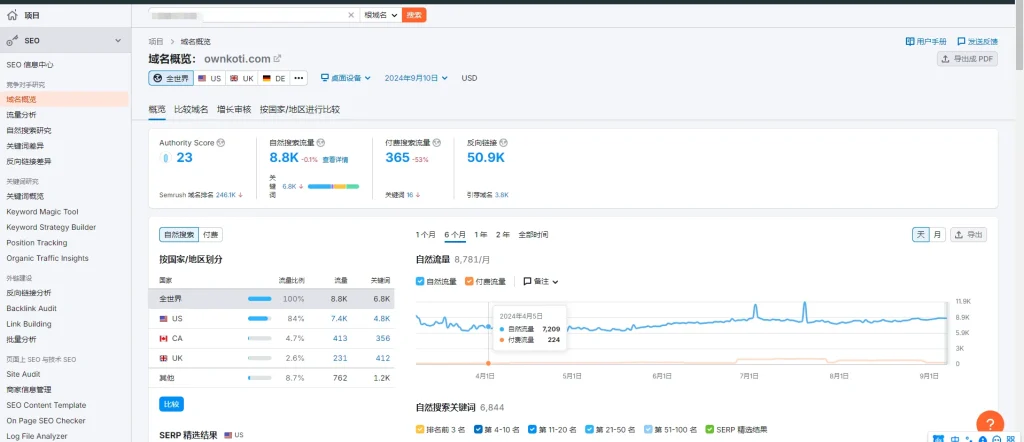Click the Authority Score circular gauge icon
This screenshot has width=1024, height=442.
pyautogui.click(x=166, y=157)
